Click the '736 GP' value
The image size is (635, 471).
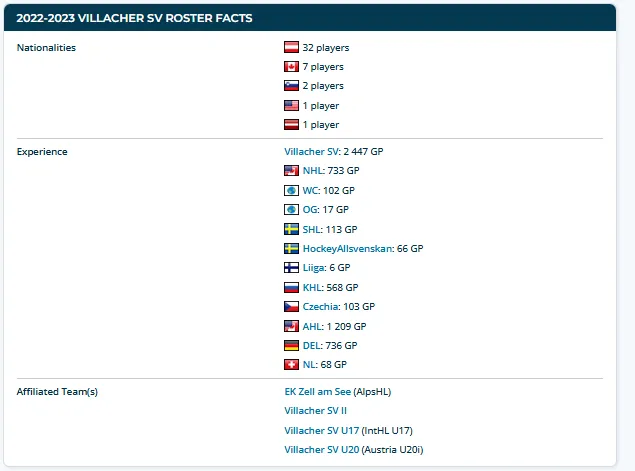(x=341, y=345)
